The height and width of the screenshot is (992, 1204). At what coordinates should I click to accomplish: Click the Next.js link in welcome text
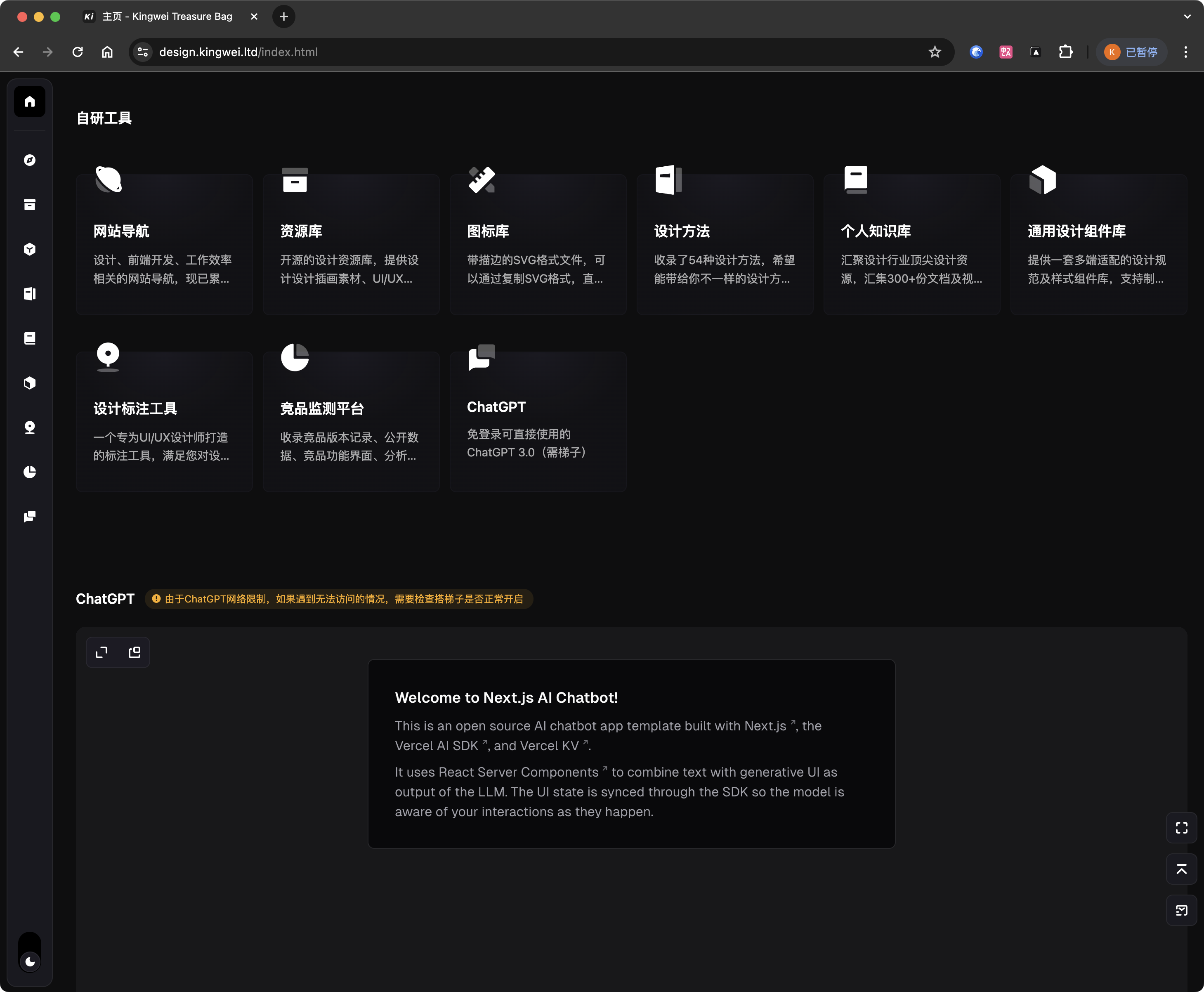pos(765,726)
